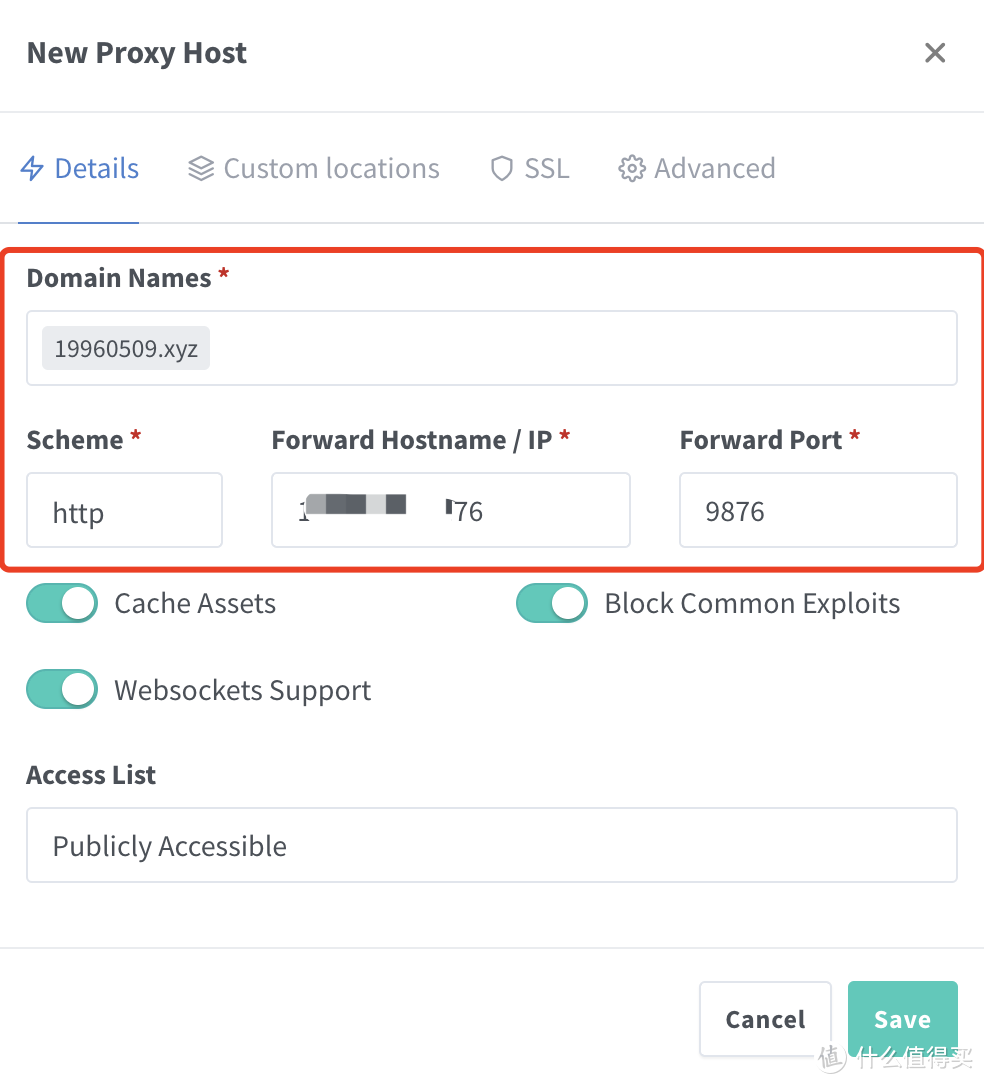Switch to the SSL tab
Image resolution: width=984 pixels, height=1084 pixels.
529,168
